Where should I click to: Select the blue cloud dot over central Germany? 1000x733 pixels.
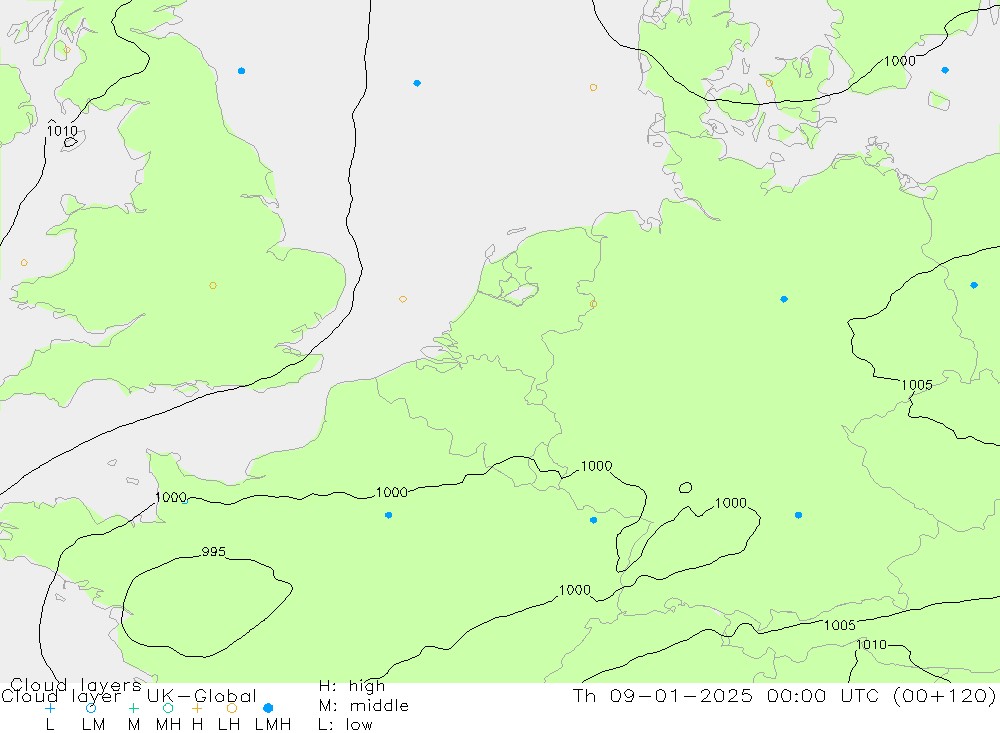[784, 299]
